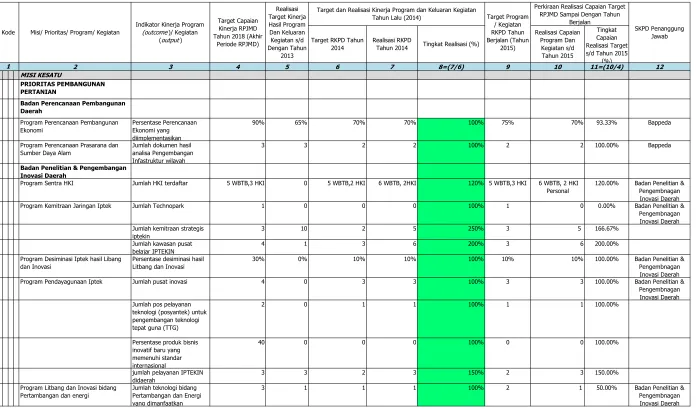
Task: Select the green "120%" realization cell
Action: 451,190
